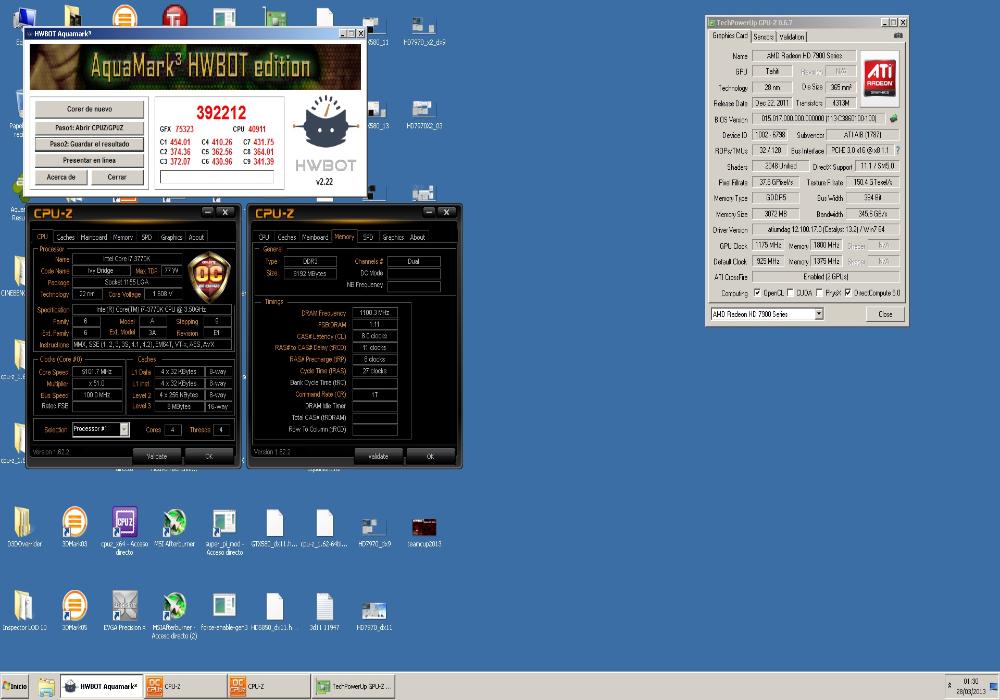Screen dimensions: 1000x700
Task: Open the AMD Radeon HD 7900 Series dropdown
Action: click(819, 314)
